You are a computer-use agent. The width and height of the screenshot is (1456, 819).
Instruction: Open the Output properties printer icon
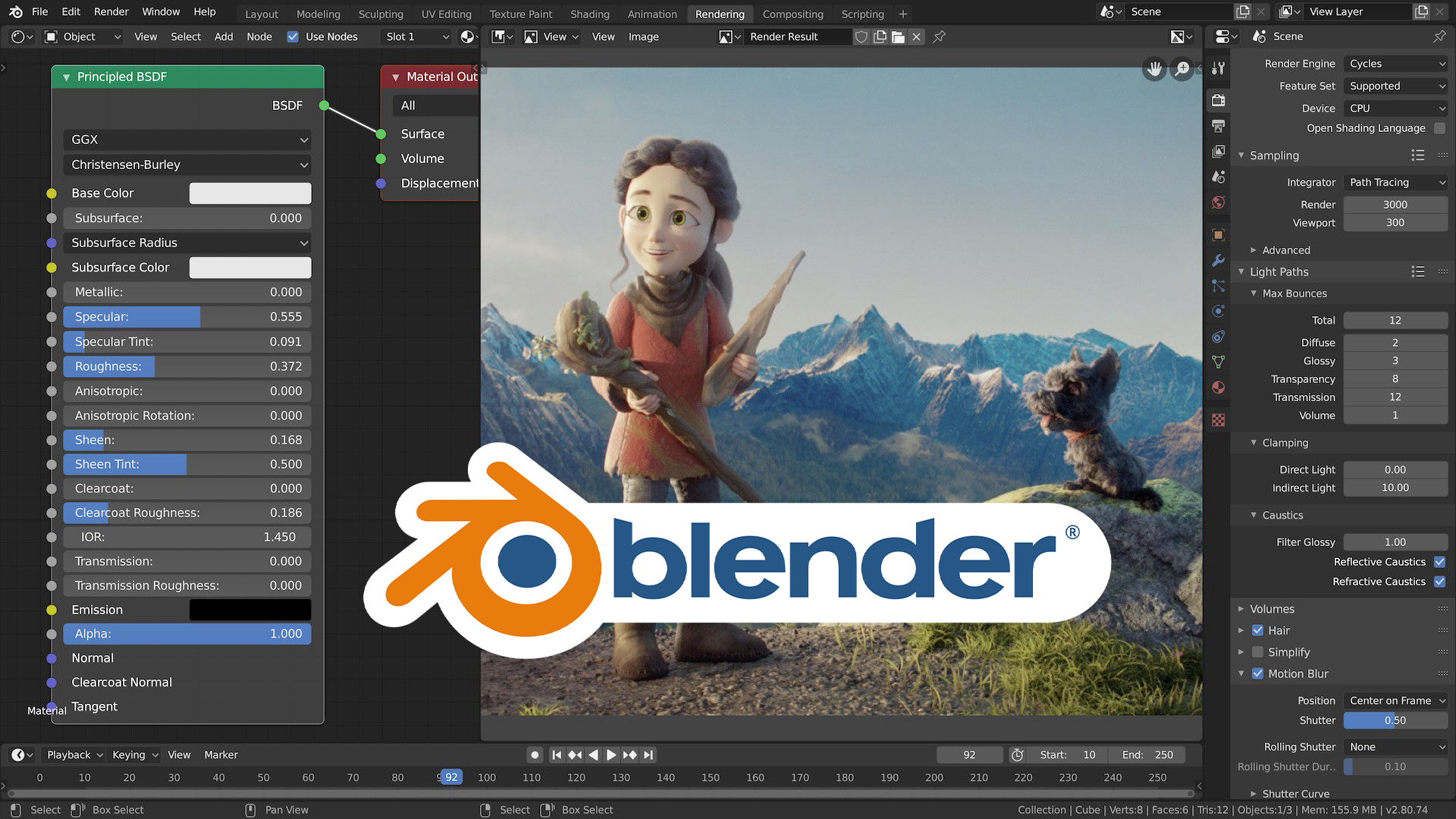point(1219,126)
